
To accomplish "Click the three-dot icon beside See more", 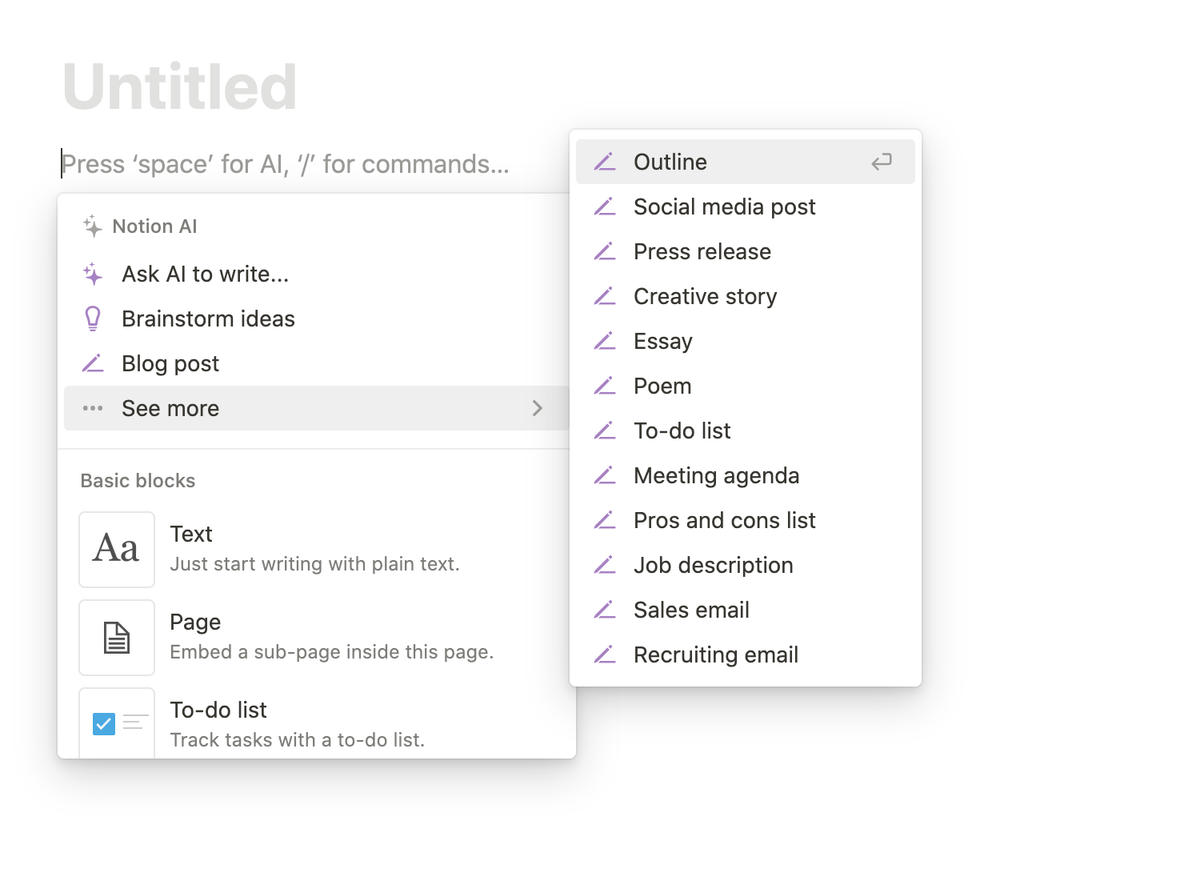I will pyautogui.click(x=93, y=408).
